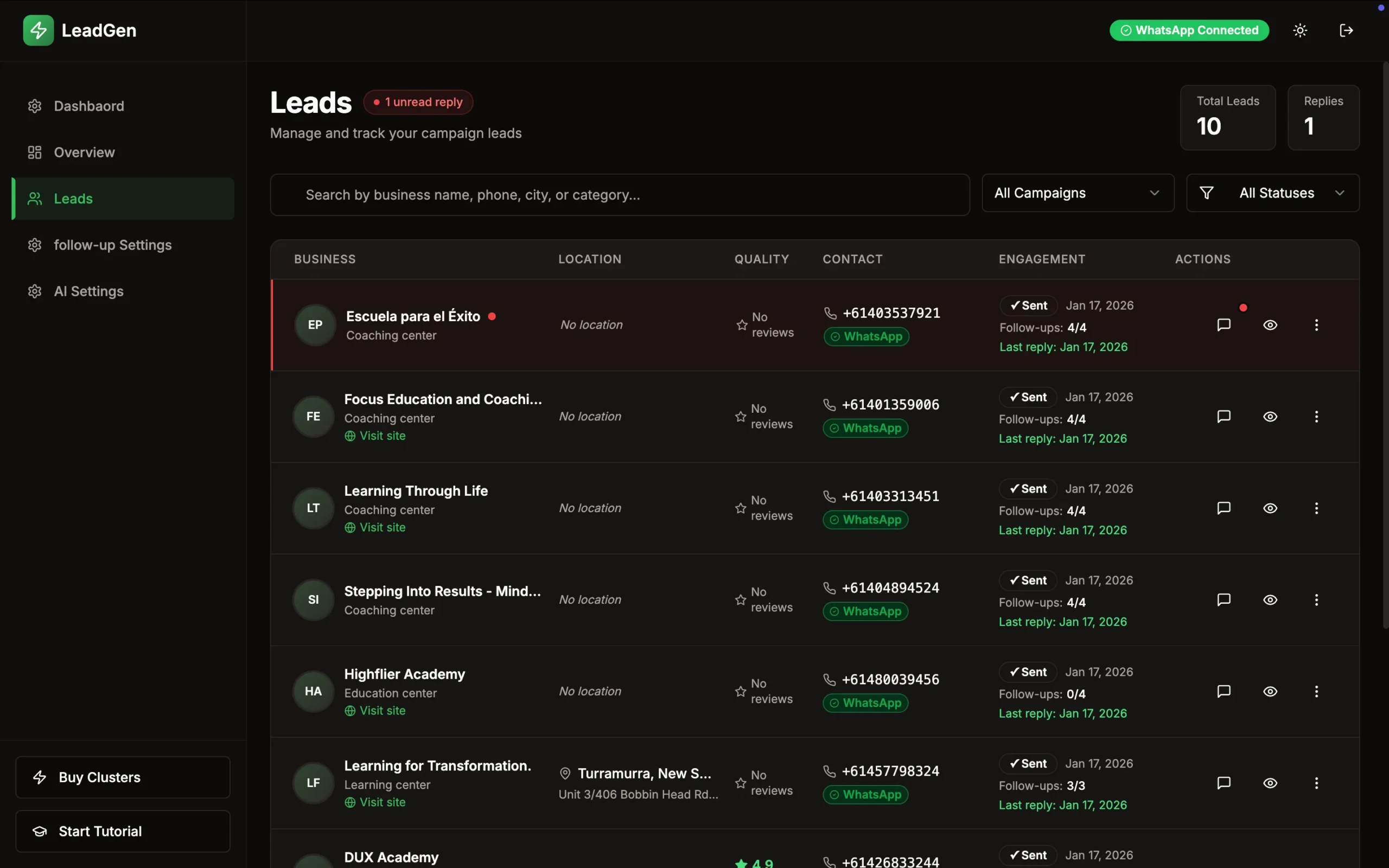Click the page vertical scrollbar
1389x868 pixels.
pos(1385,344)
